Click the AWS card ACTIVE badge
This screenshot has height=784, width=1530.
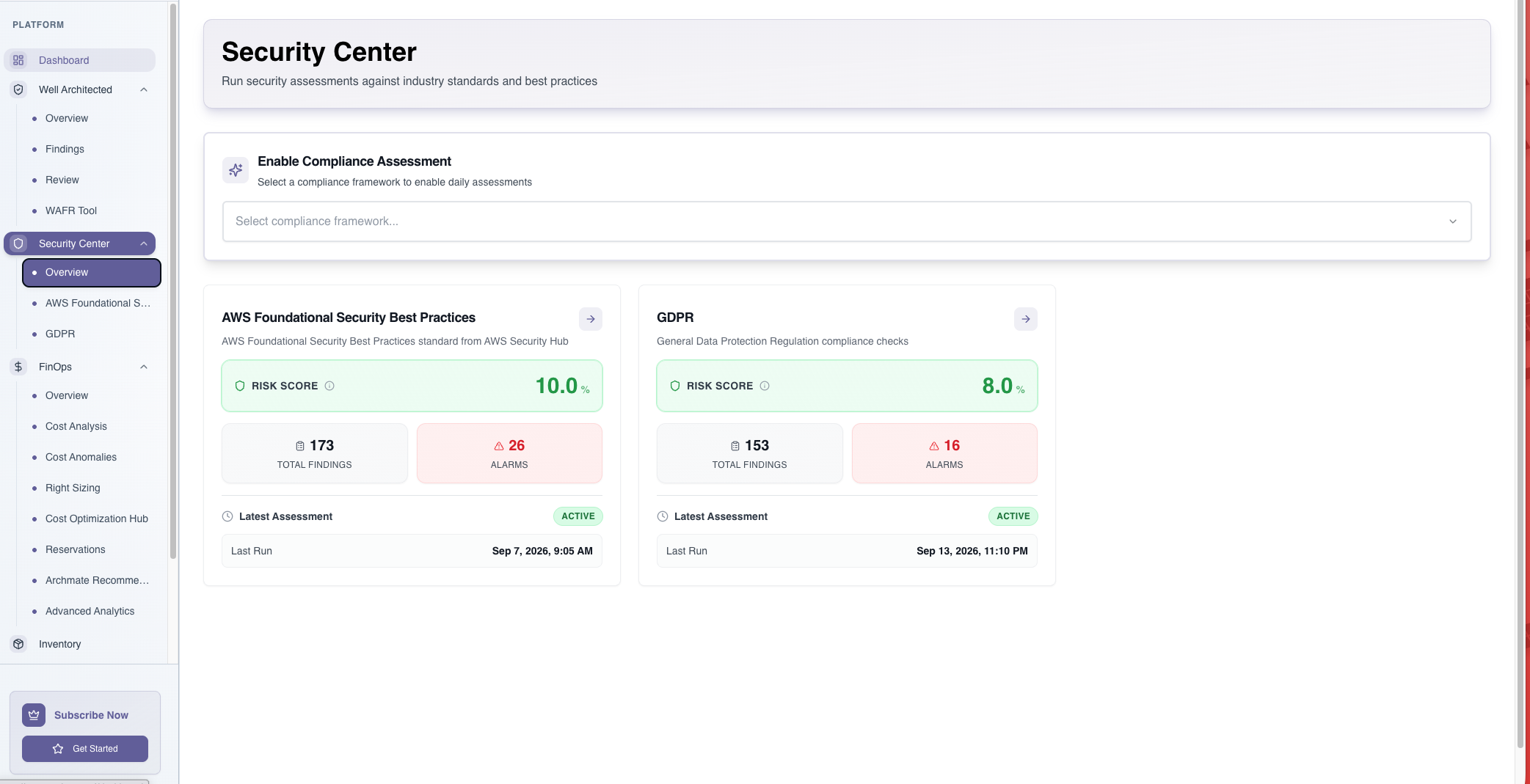[x=578, y=516]
